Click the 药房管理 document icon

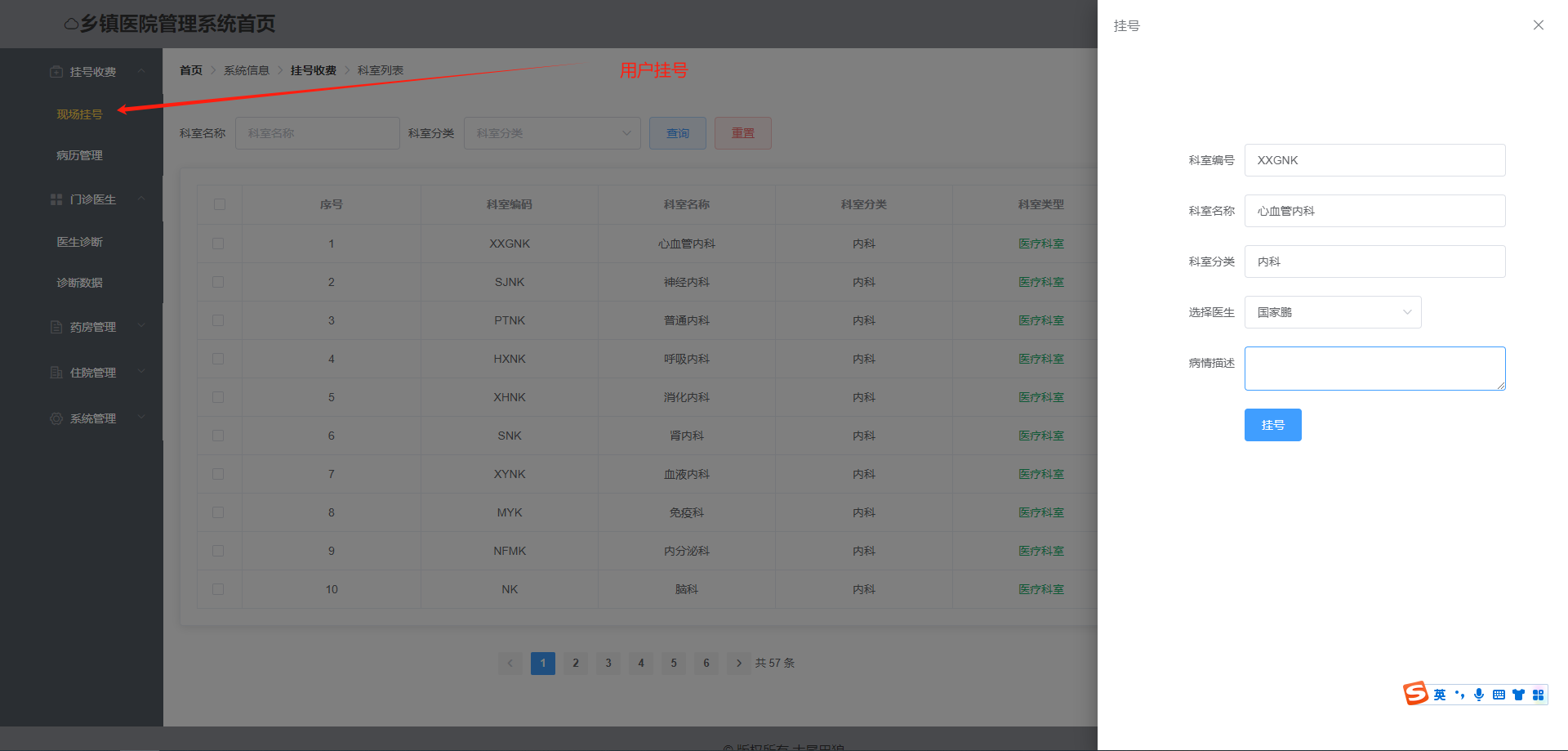point(56,327)
